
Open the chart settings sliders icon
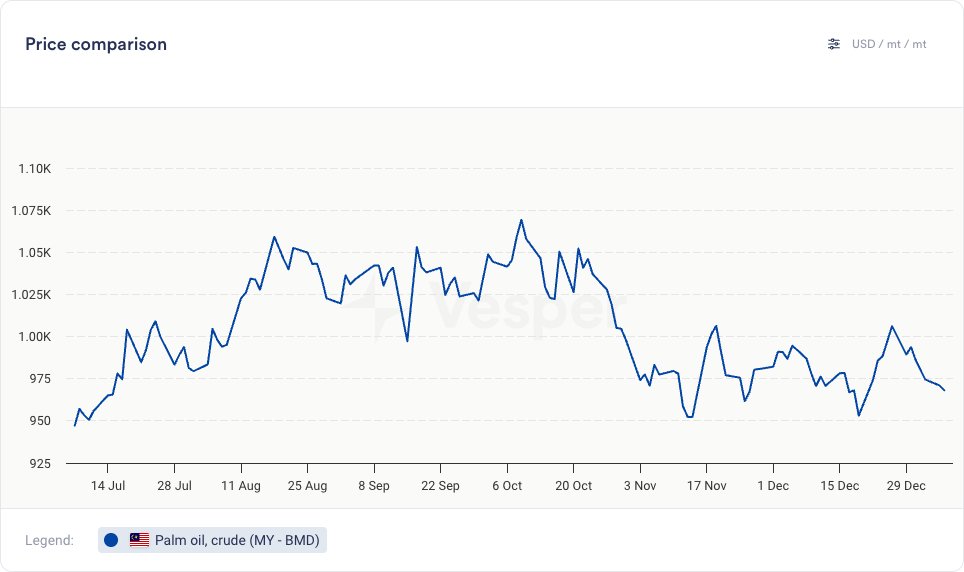click(834, 44)
